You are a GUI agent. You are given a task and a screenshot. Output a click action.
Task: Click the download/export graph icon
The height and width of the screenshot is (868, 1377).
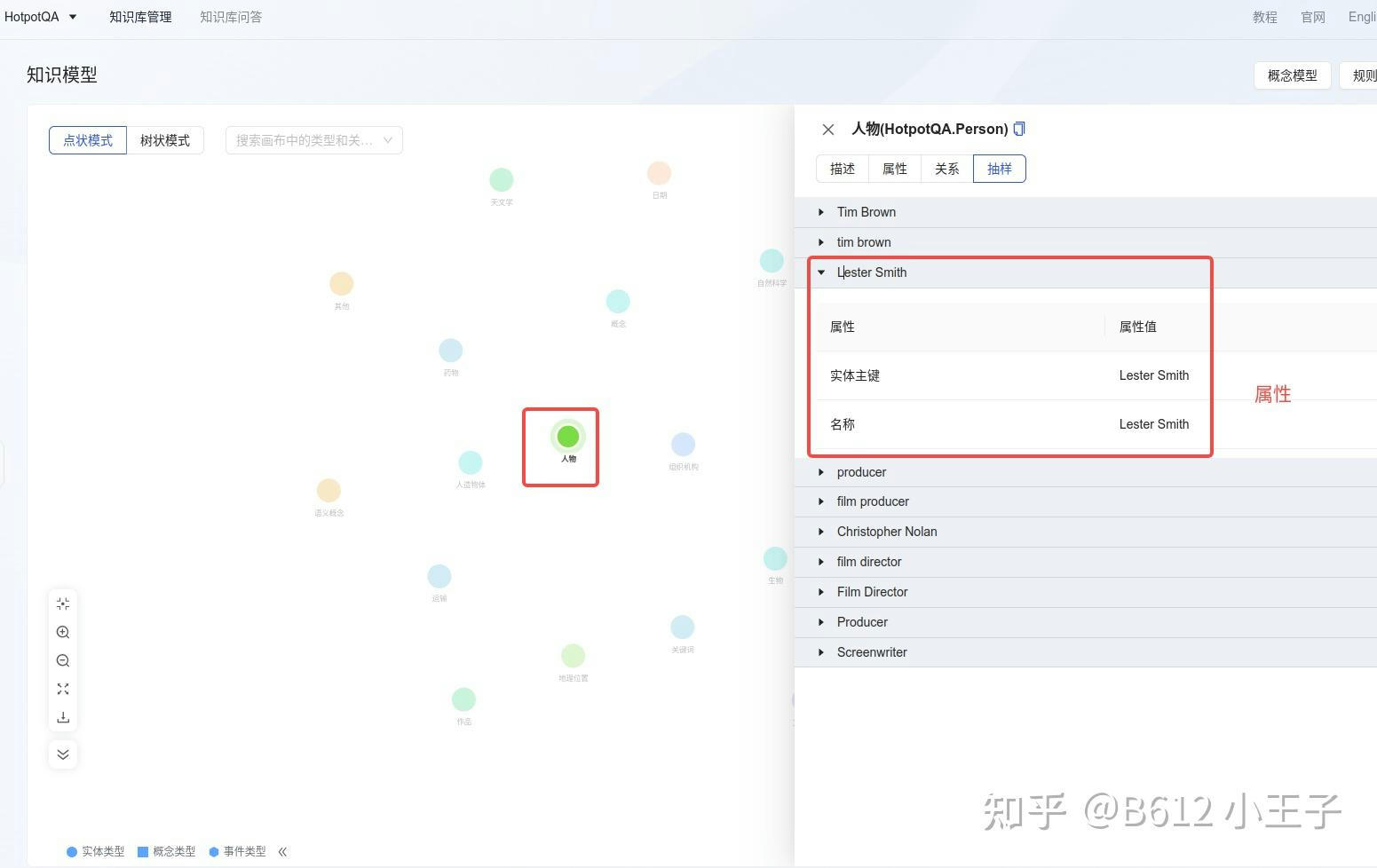[x=63, y=717]
